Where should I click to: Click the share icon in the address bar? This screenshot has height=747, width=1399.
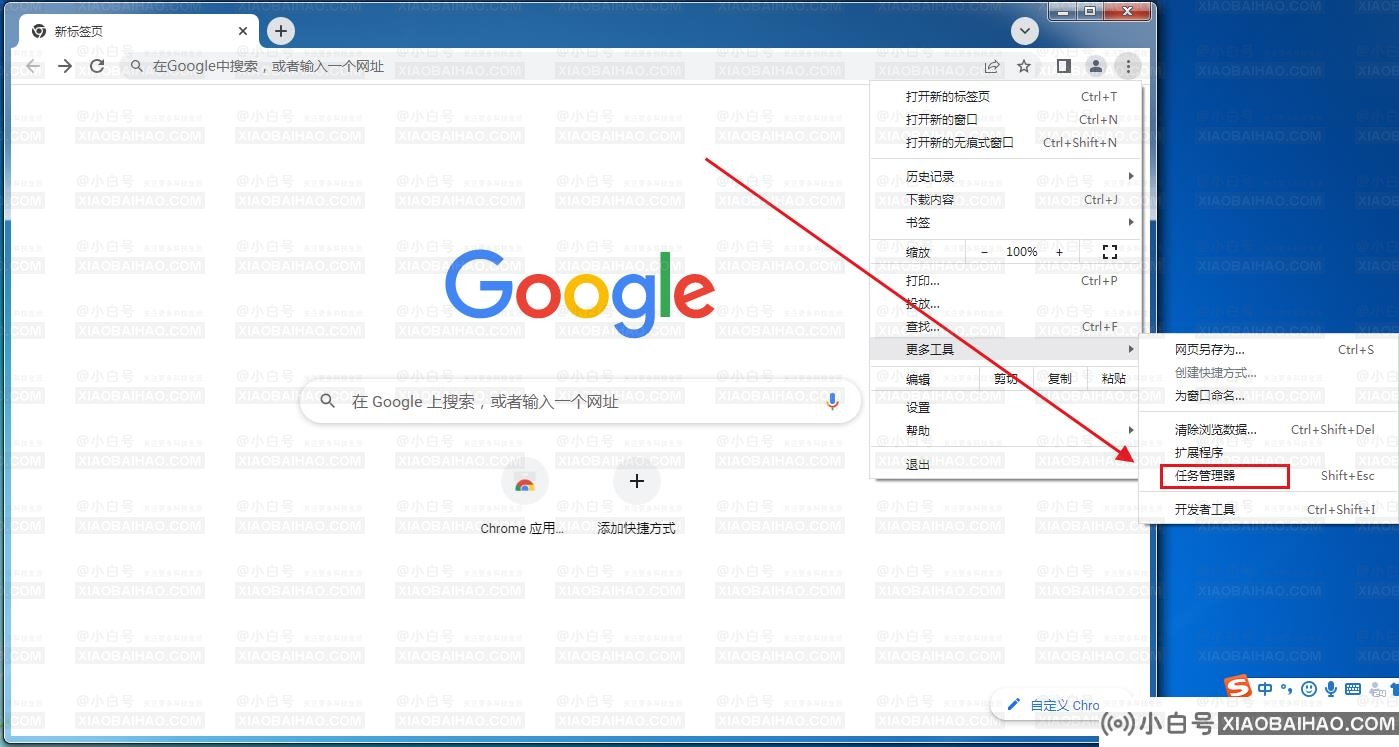click(x=992, y=66)
